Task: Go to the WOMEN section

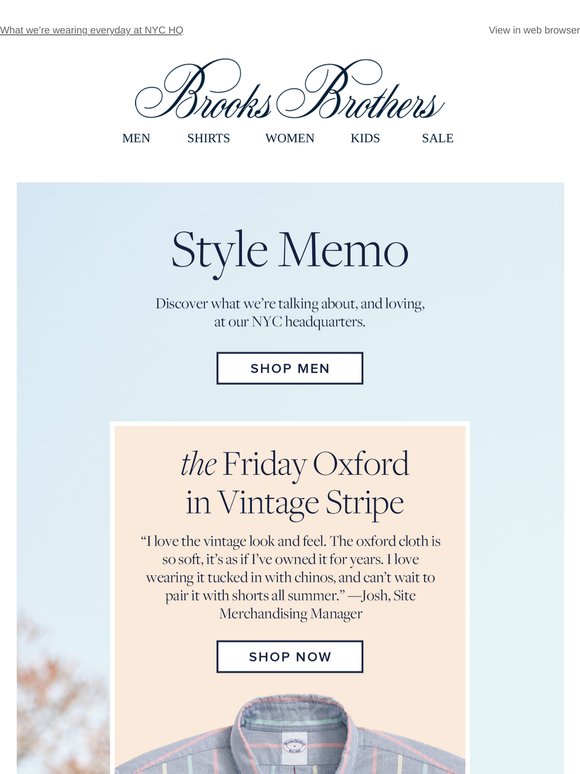Action: 290,138
